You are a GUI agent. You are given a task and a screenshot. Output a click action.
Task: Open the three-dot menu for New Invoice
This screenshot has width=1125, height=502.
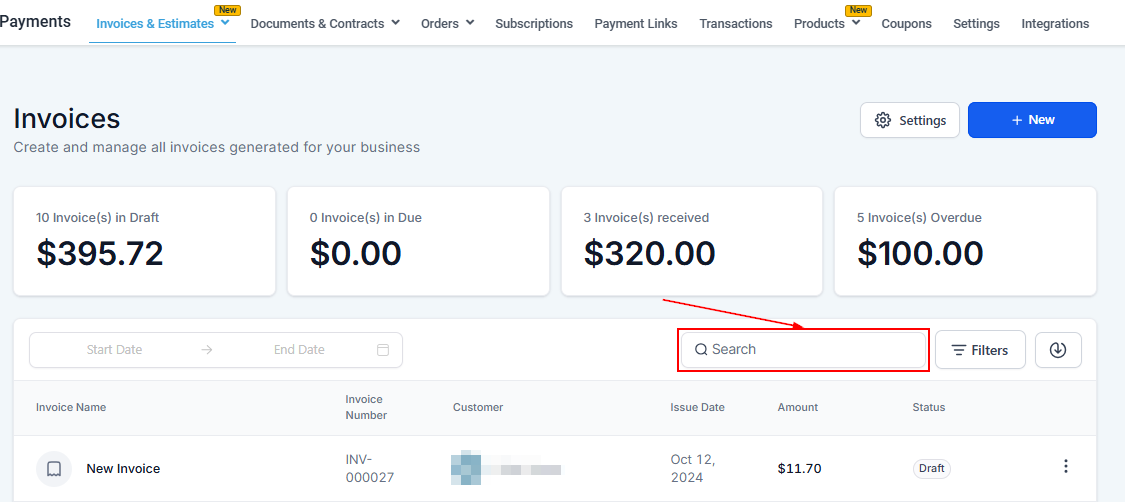tap(1066, 467)
